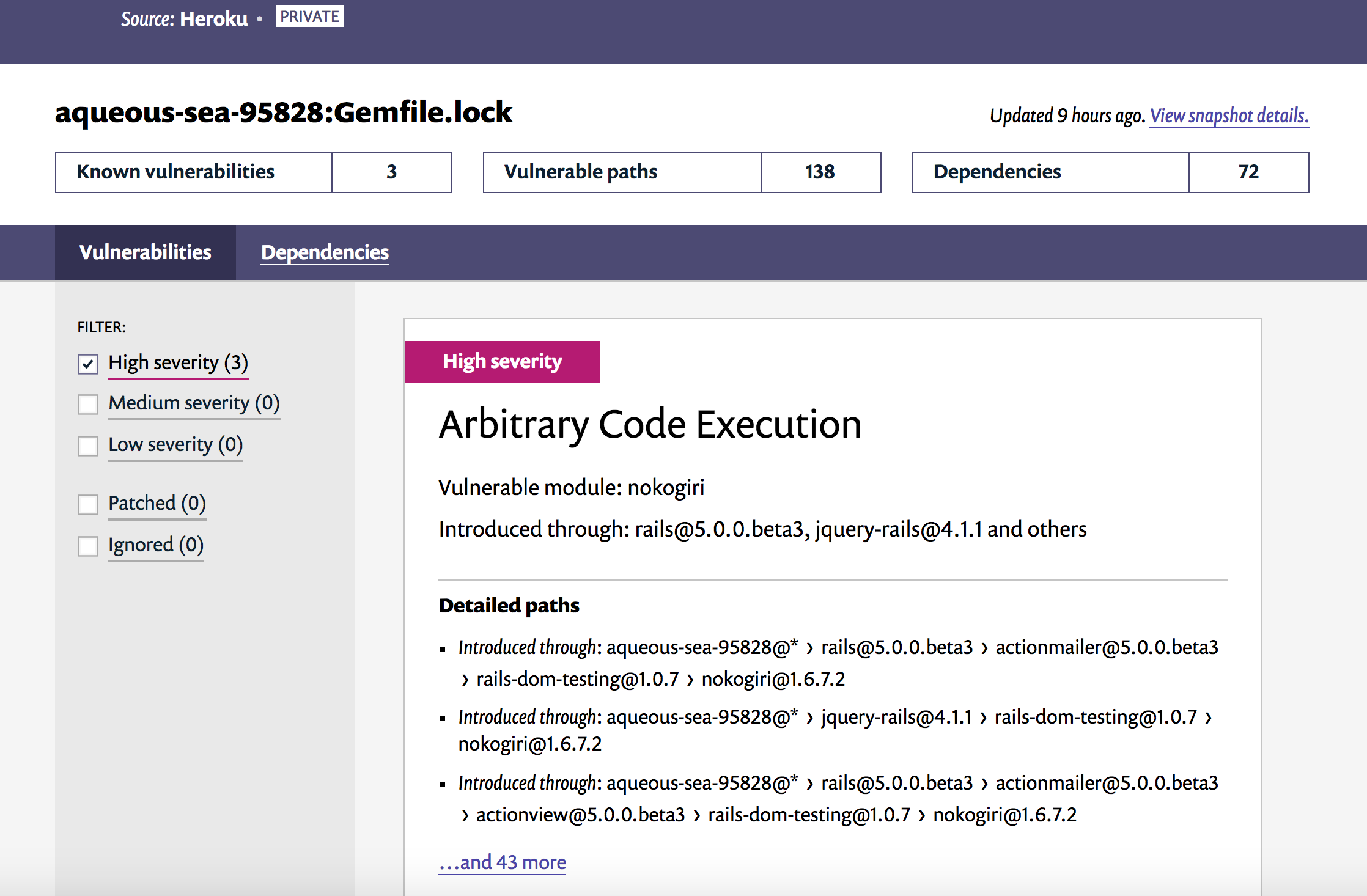Open View snapshot details link
The width and height of the screenshot is (1367, 896).
point(1229,116)
